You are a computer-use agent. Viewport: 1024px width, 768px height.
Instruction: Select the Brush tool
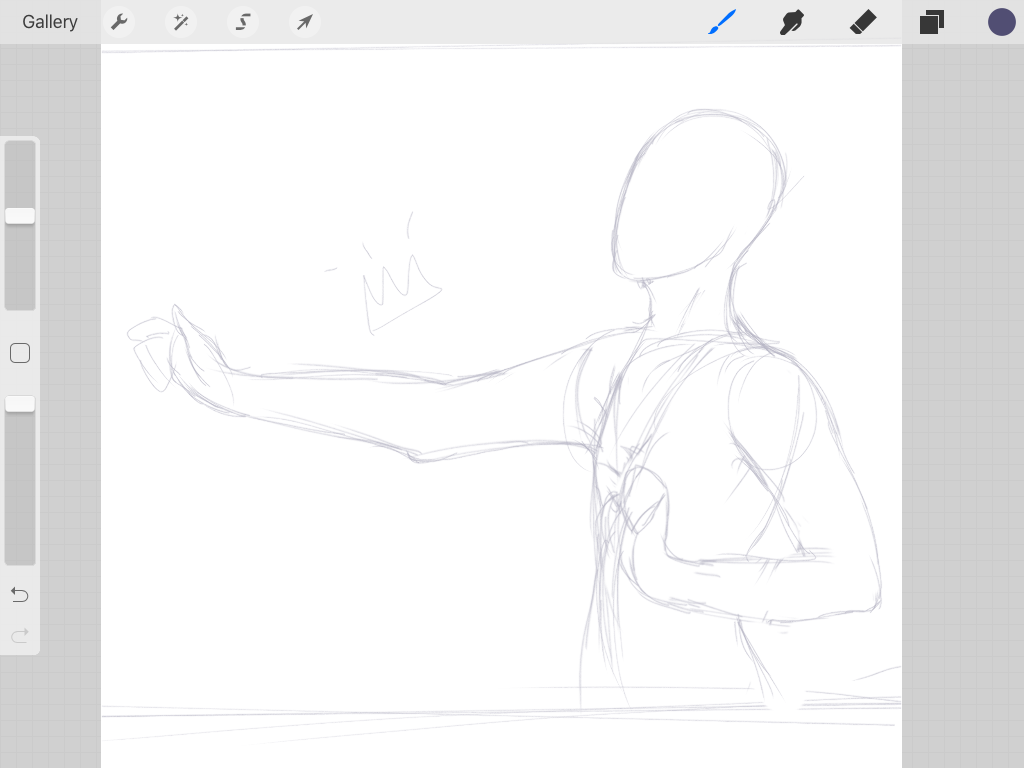pos(722,22)
